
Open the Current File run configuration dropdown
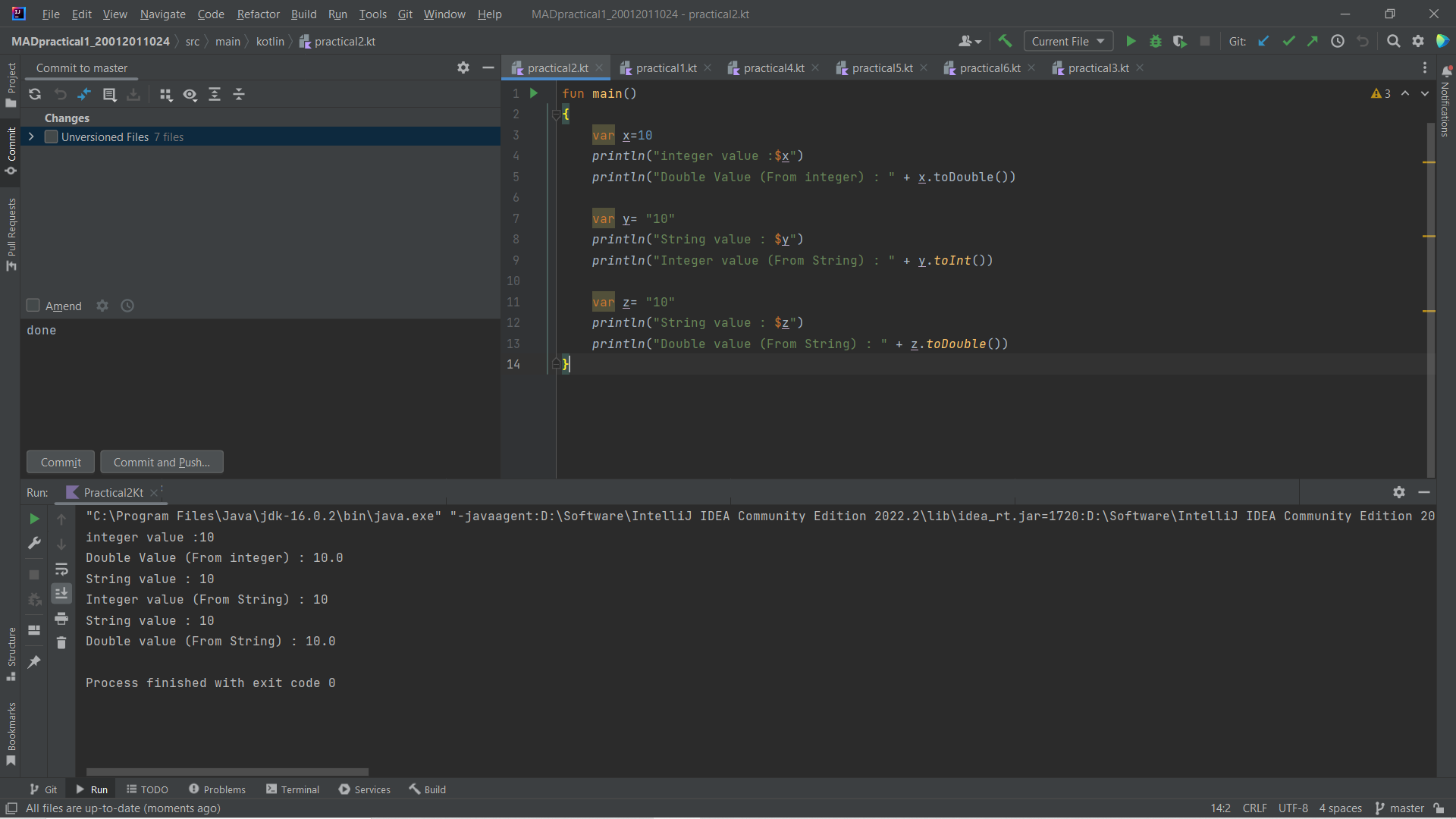[1068, 41]
